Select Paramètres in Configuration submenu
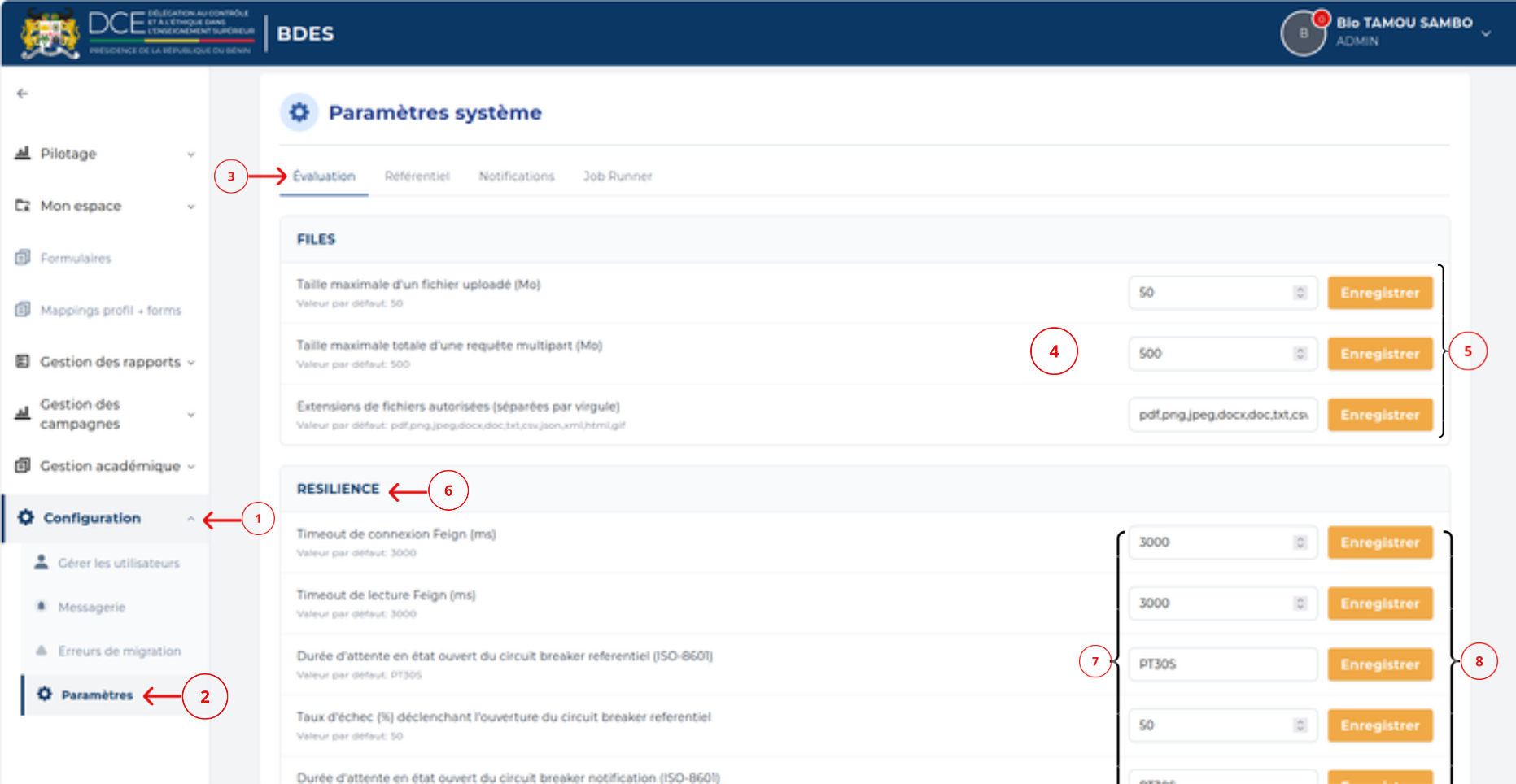Screen dimensions: 1516x784 point(97,695)
